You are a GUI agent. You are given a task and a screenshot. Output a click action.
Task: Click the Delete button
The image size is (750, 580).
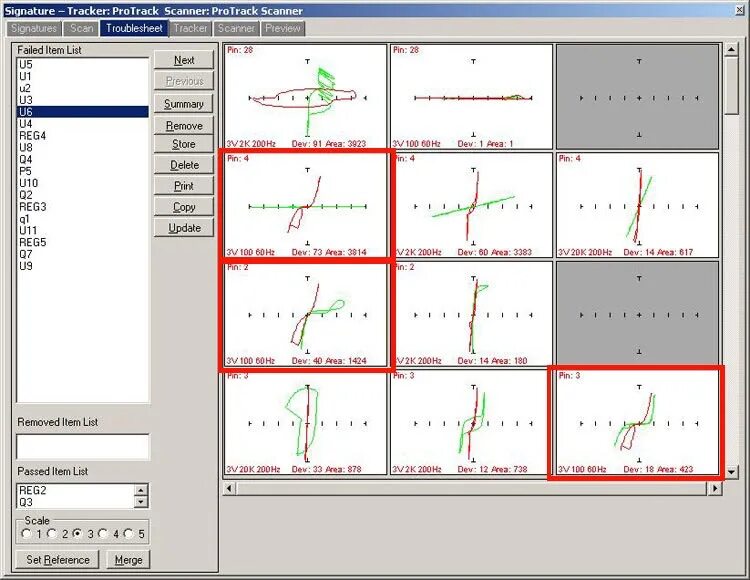pyautogui.click(x=184, y=165)
